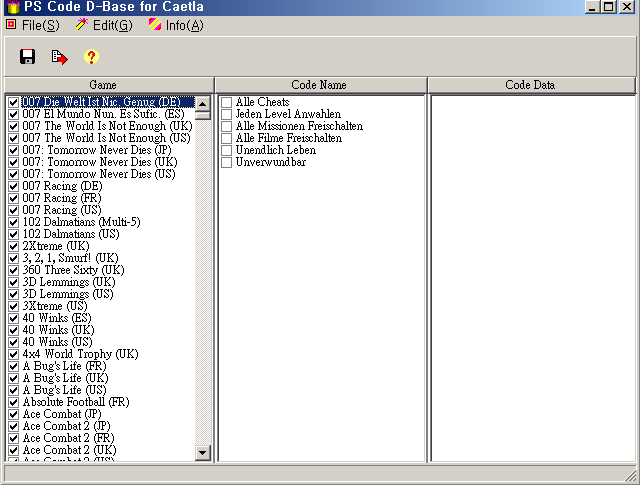Open the File(S) menu
Screen dimensions: 640x485
pos(33,25)
